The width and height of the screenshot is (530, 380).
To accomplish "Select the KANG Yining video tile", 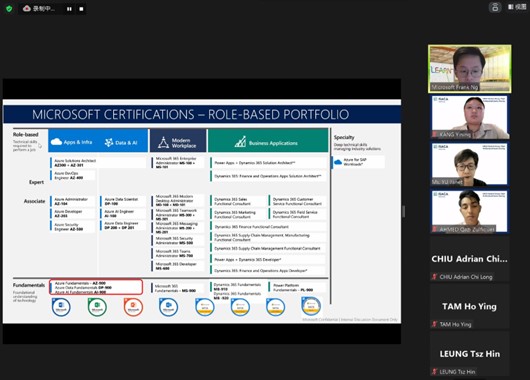I will click(469, 117).
